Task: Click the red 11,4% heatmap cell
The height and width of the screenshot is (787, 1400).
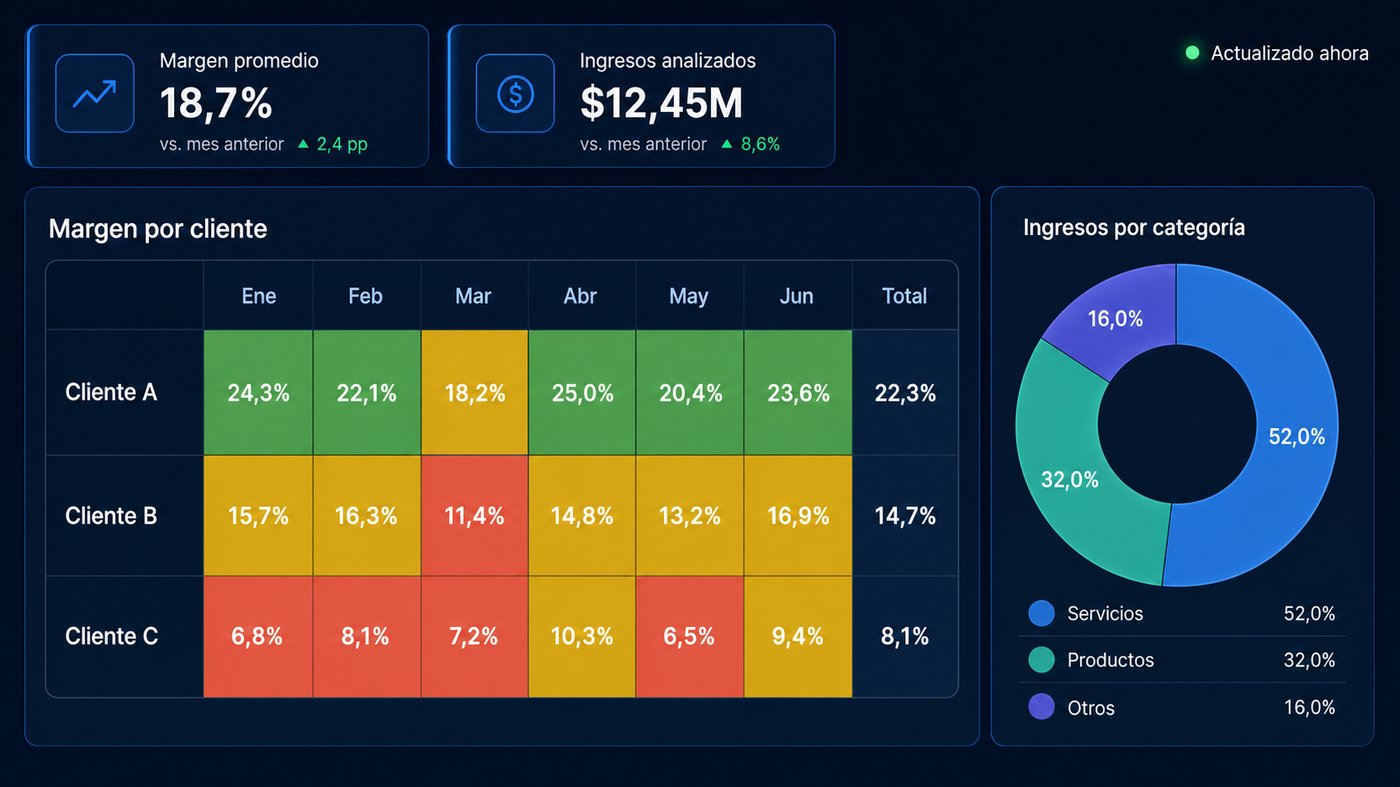Action: (474, 516)
